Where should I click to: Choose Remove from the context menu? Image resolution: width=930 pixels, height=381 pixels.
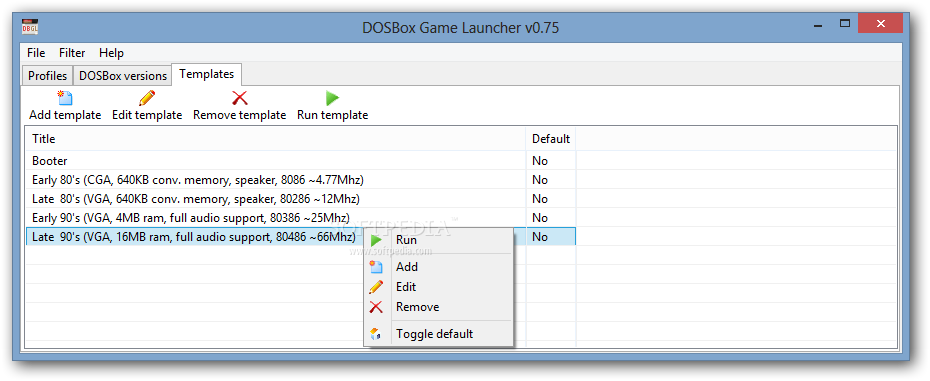tap(438, 307)
